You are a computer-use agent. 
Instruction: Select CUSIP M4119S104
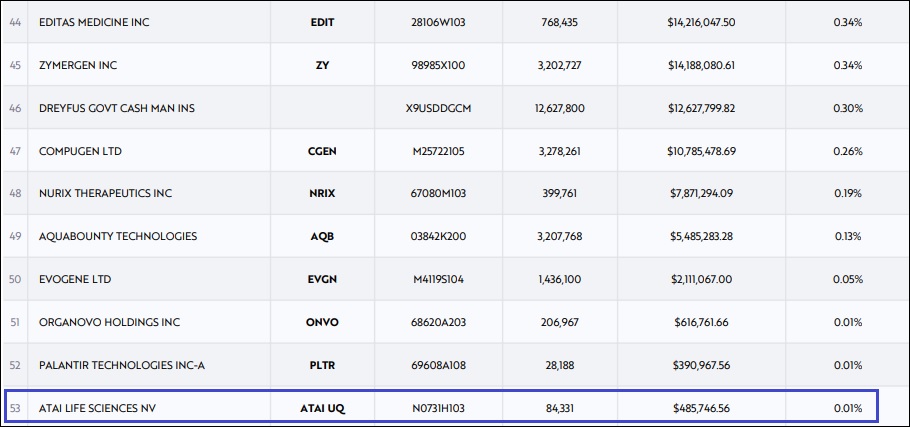point(438,279)
